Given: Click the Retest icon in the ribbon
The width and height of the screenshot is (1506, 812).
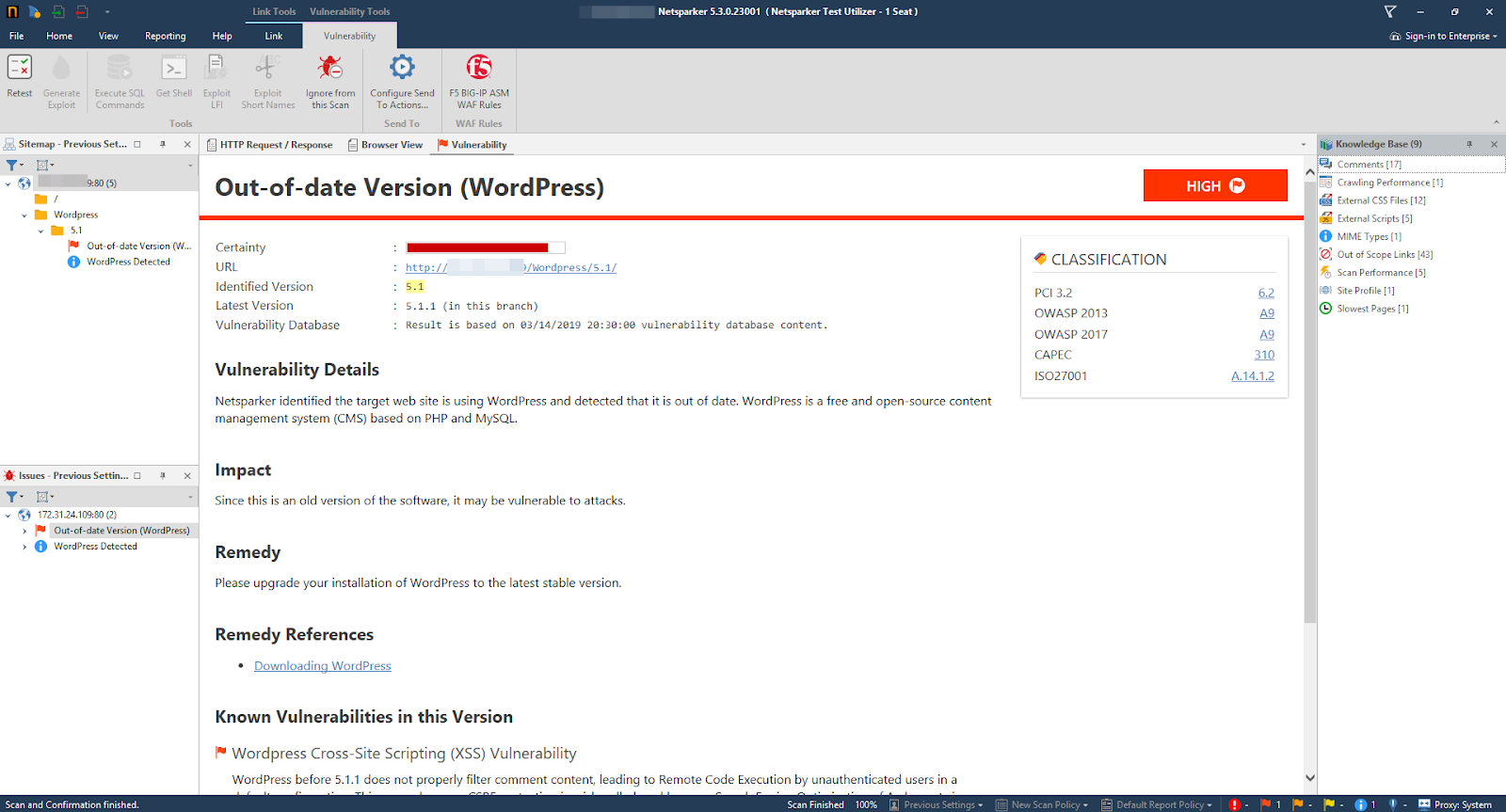Looking at the screenshot, I should tap(20, 68).
